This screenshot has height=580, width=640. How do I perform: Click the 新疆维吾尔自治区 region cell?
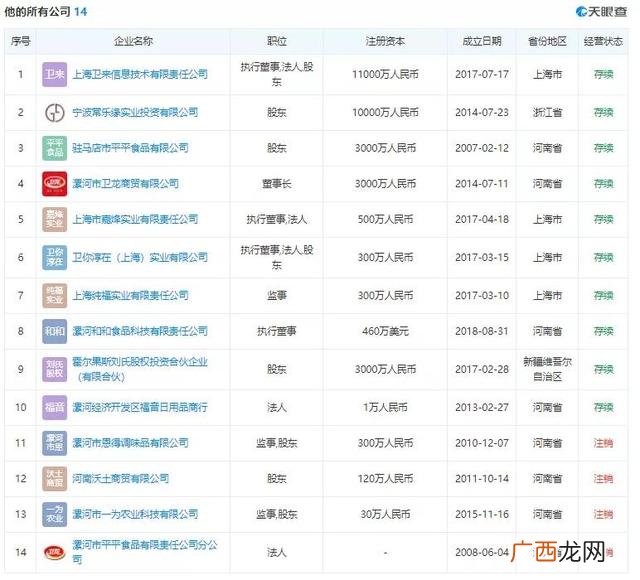(547, 369)
